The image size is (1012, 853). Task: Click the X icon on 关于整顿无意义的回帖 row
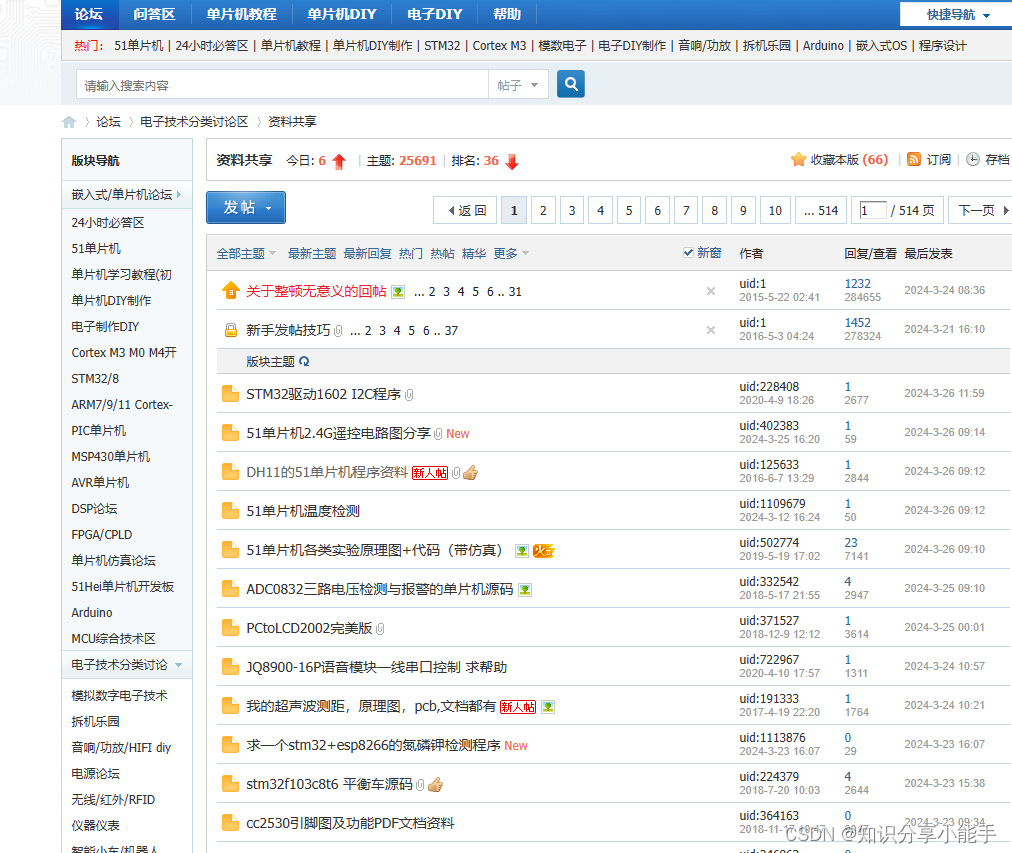pyautogui.click(x=711, y=291)
